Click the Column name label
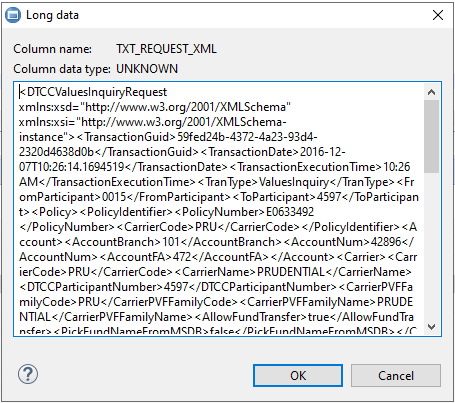Image resolution: width=455 pixels, height=403 pixels. tap(52, 49)
